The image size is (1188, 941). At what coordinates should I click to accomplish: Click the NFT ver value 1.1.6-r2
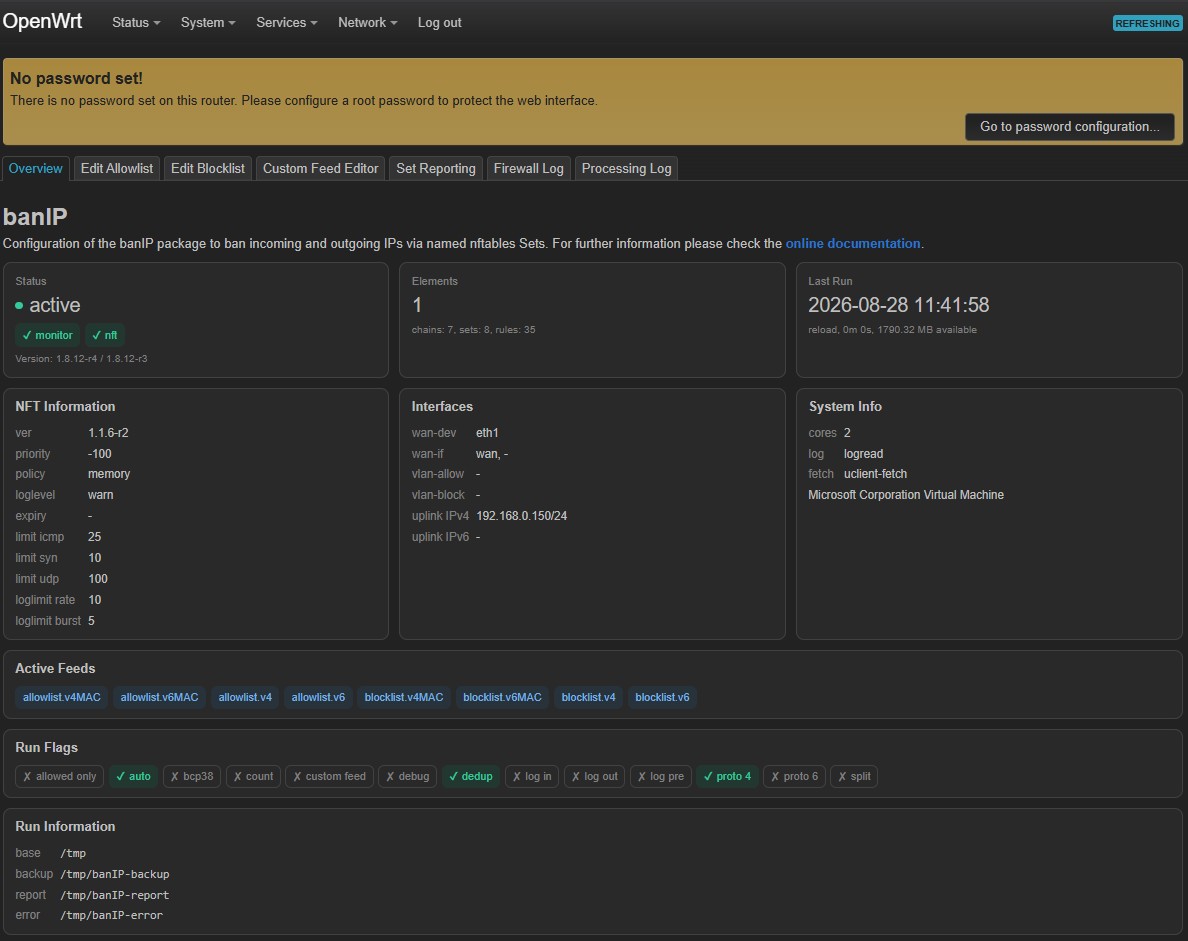point(108,433)
